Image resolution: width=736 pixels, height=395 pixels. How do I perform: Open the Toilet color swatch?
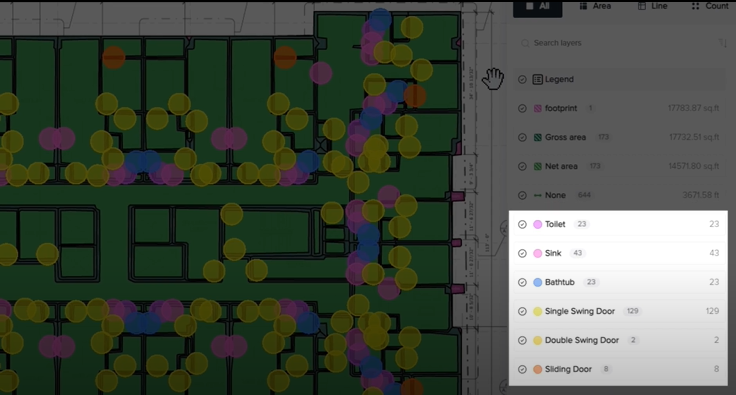click(x=537, y=224)
